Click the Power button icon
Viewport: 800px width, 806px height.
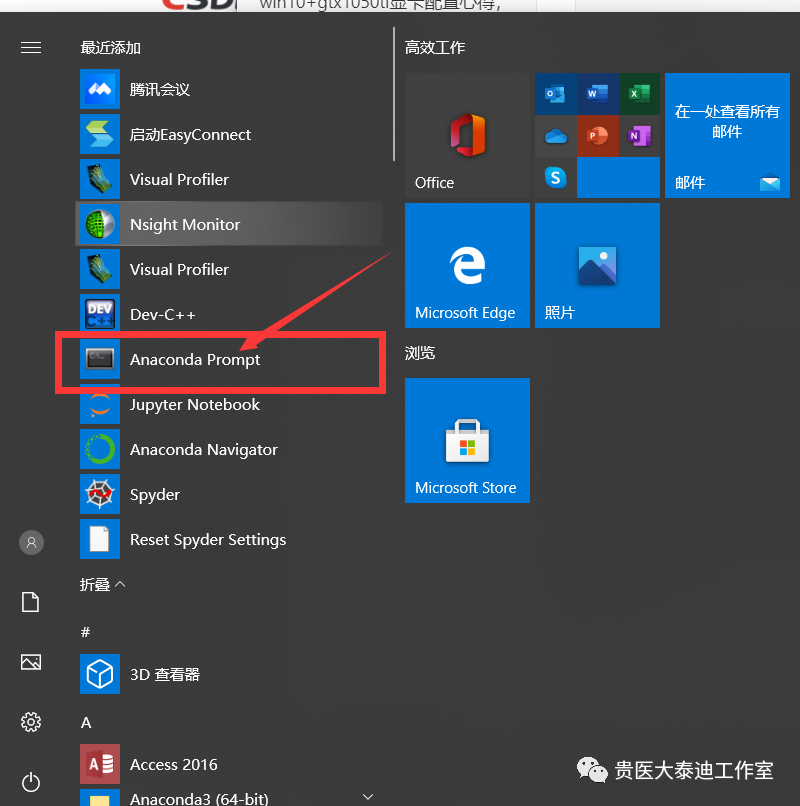(31, 782)
